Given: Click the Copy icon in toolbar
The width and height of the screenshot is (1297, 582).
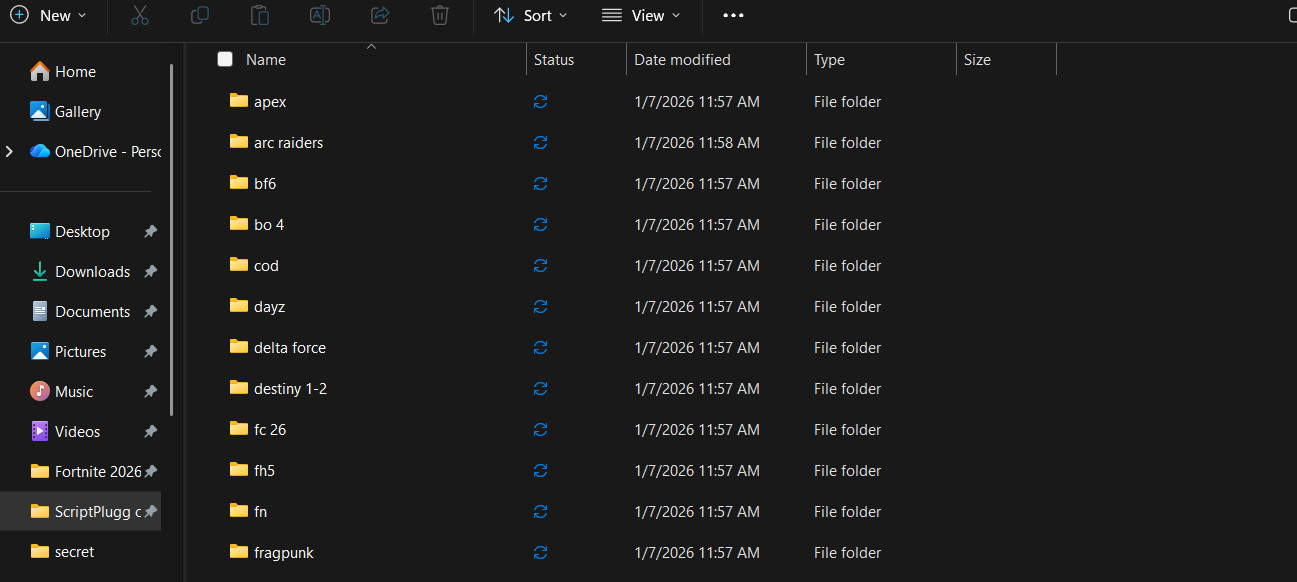Looking at the screenshot, I should tap(199, 15).
